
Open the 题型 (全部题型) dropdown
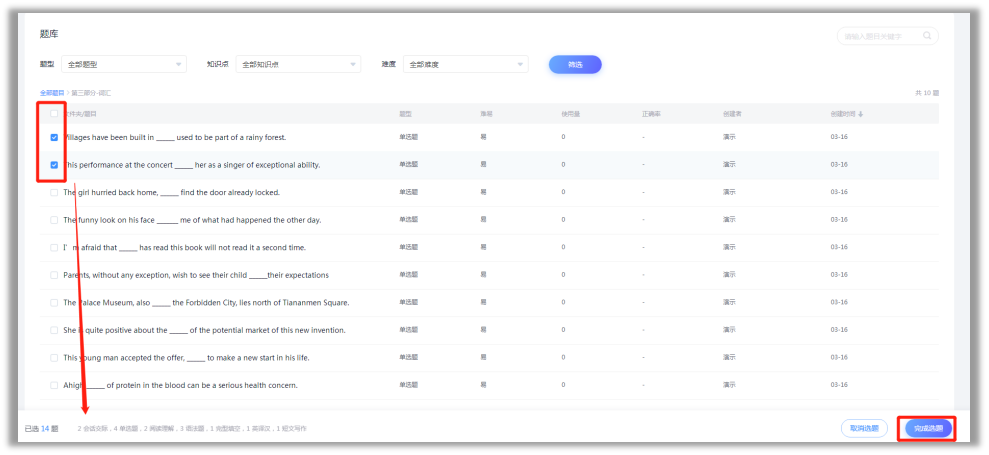pyautogui.click(x=124, y=64)
